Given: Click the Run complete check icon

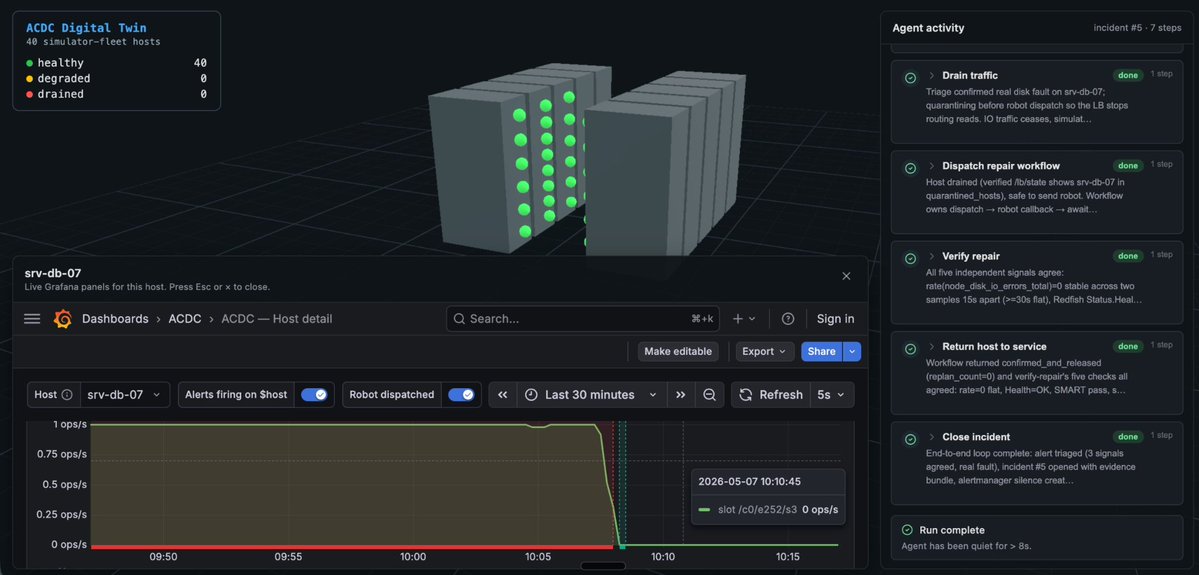Looking at the screenshot, I should [x=908, y=530].
